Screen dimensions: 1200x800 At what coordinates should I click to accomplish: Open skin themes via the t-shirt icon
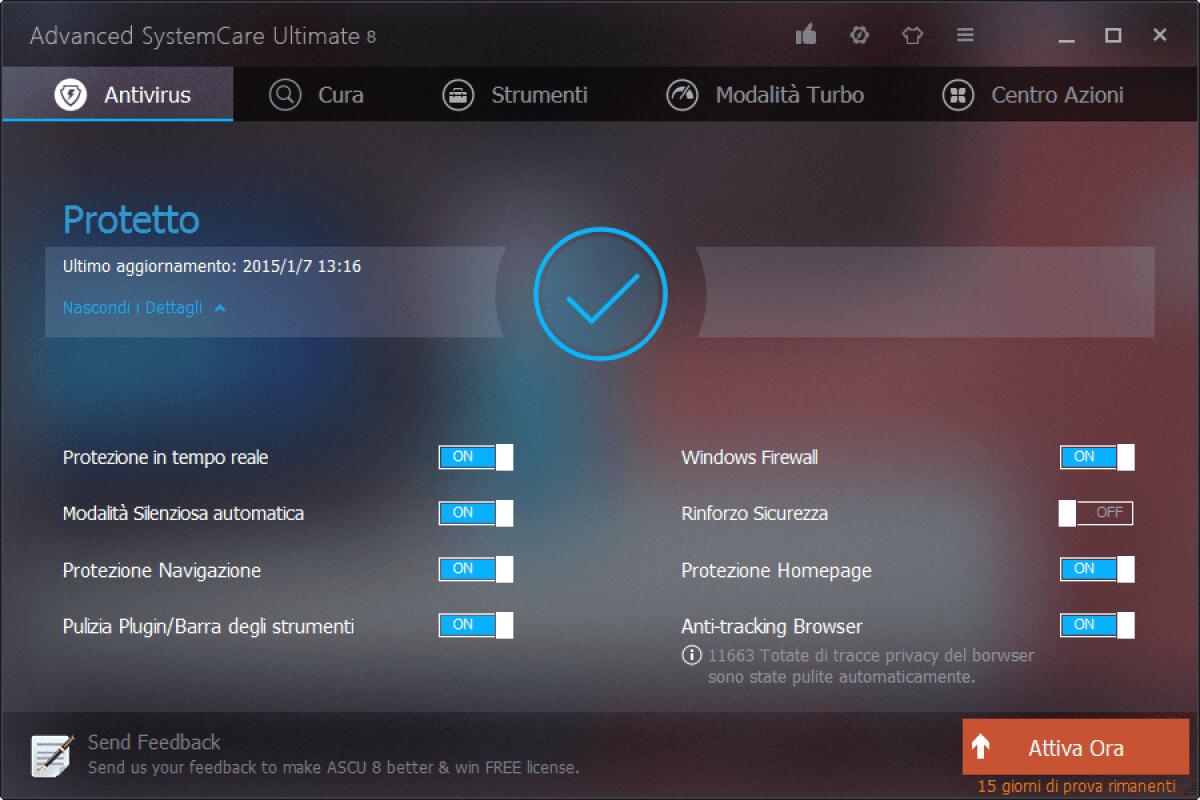[912, 33]
